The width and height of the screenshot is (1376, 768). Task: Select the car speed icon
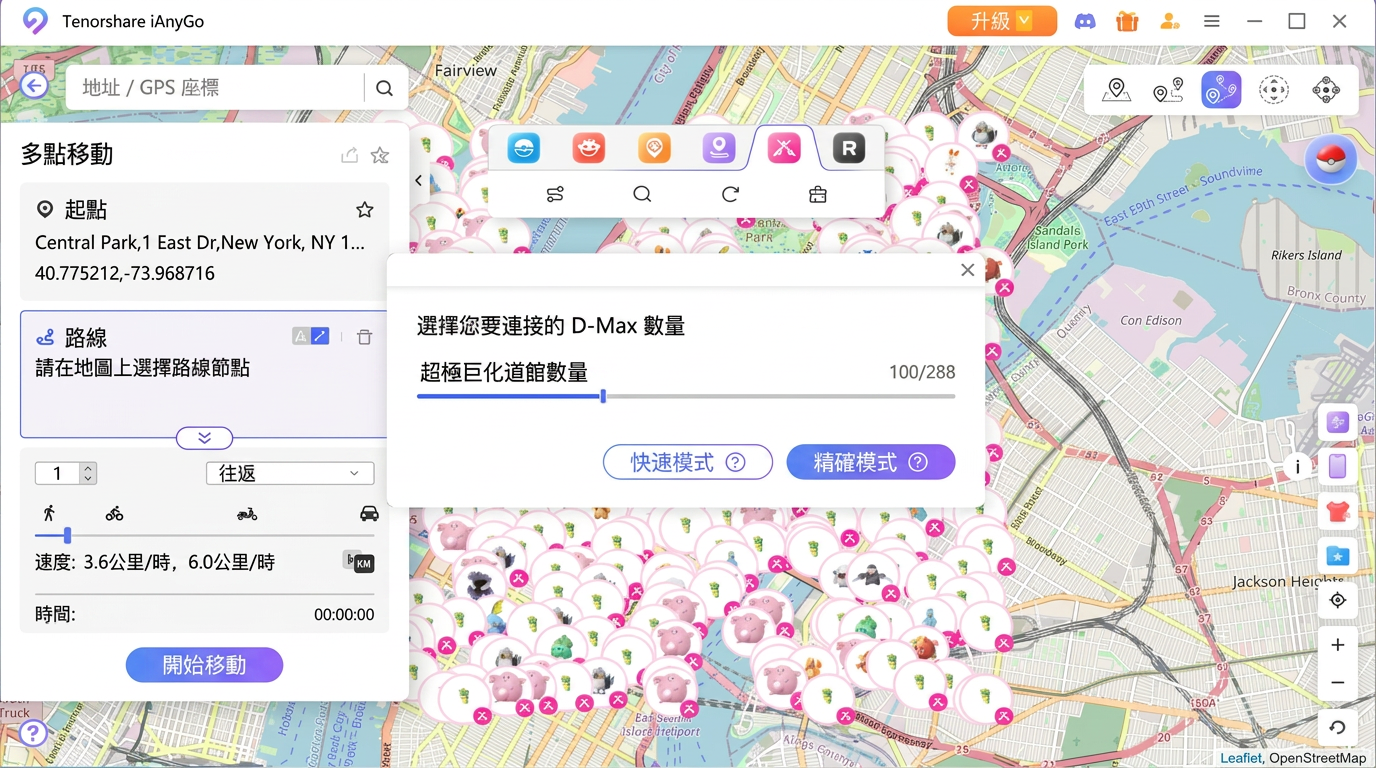point(369,513)
